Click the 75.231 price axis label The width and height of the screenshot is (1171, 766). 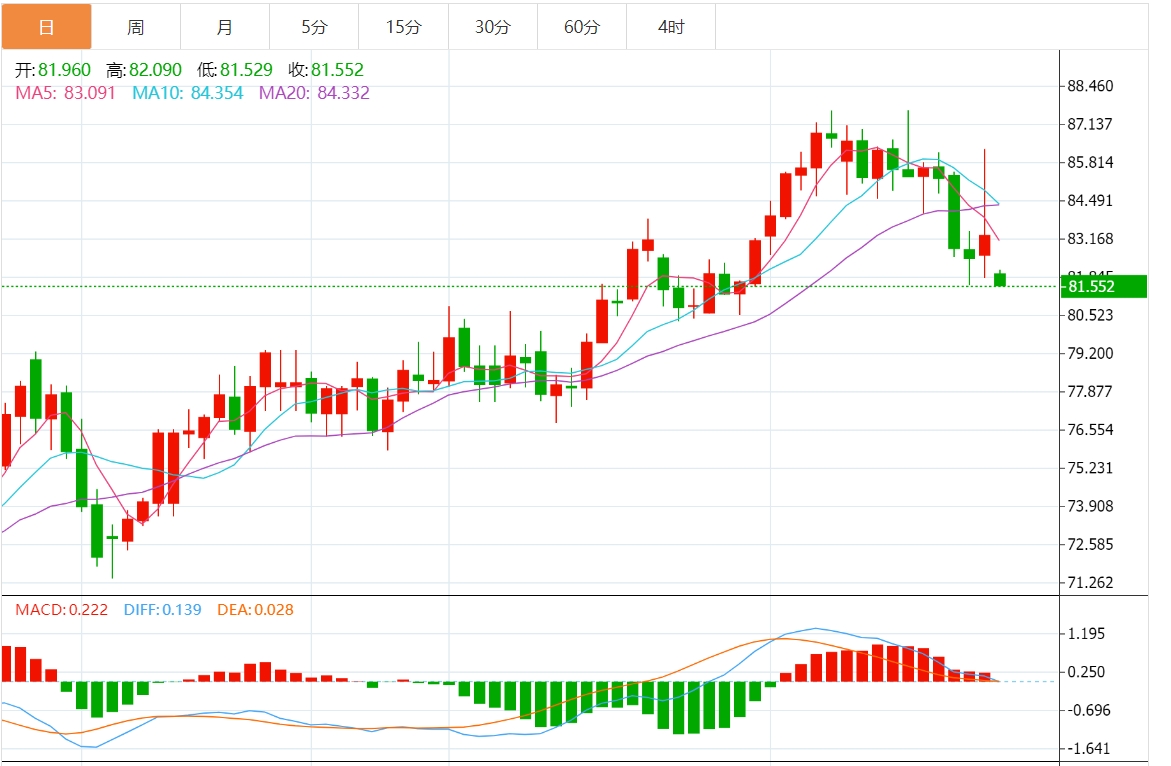coord(1090,468)
